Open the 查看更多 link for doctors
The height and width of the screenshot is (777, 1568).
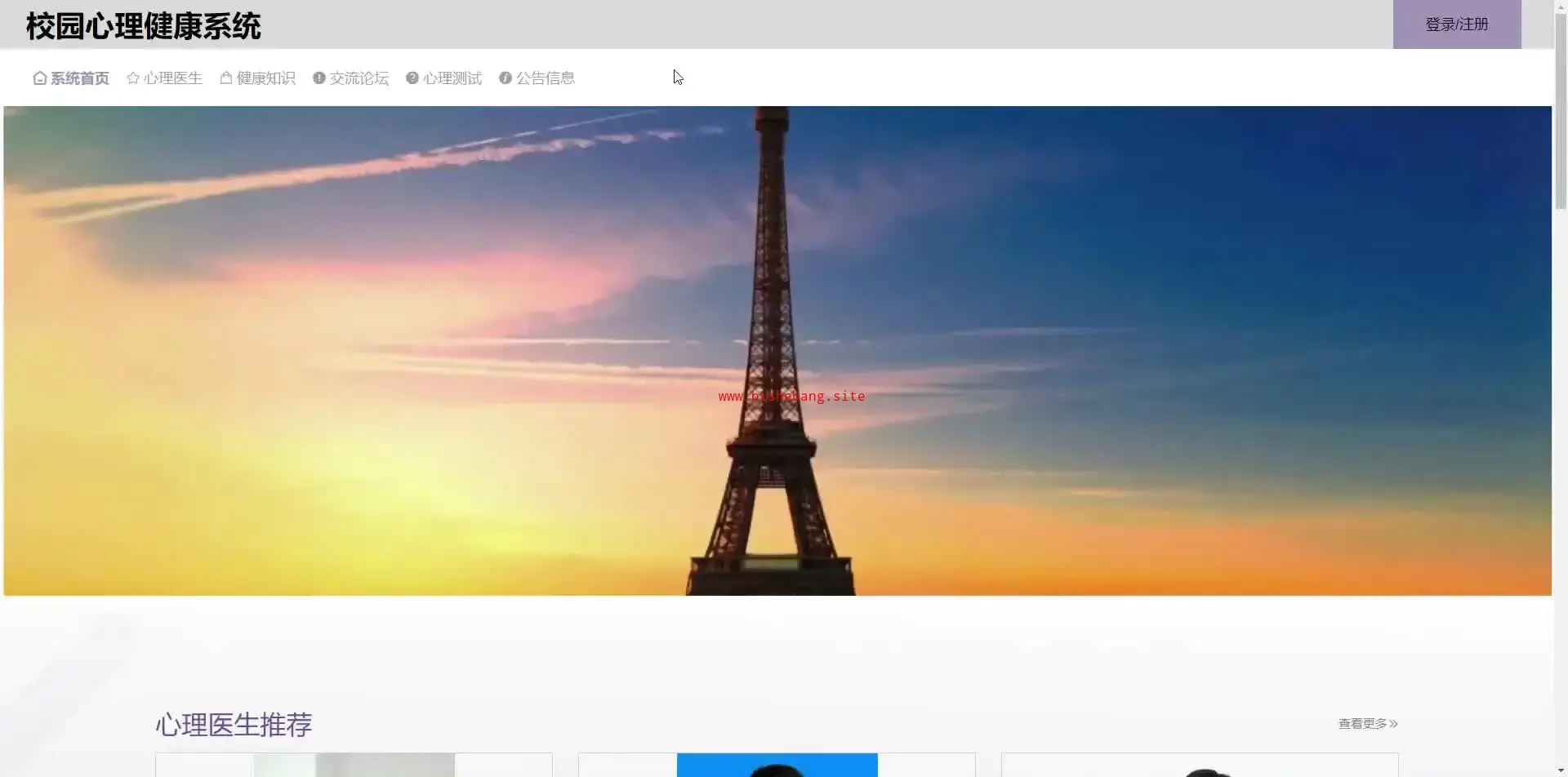tap(1368, 724)
